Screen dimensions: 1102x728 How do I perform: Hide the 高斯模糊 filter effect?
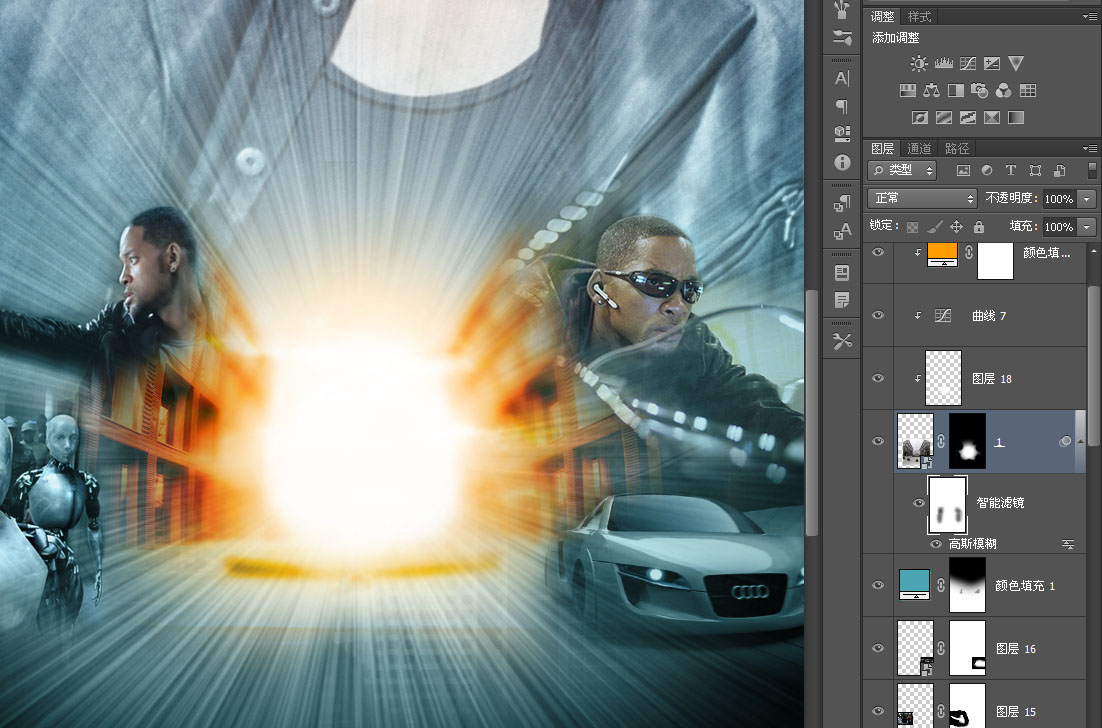[x=935, y=544]
